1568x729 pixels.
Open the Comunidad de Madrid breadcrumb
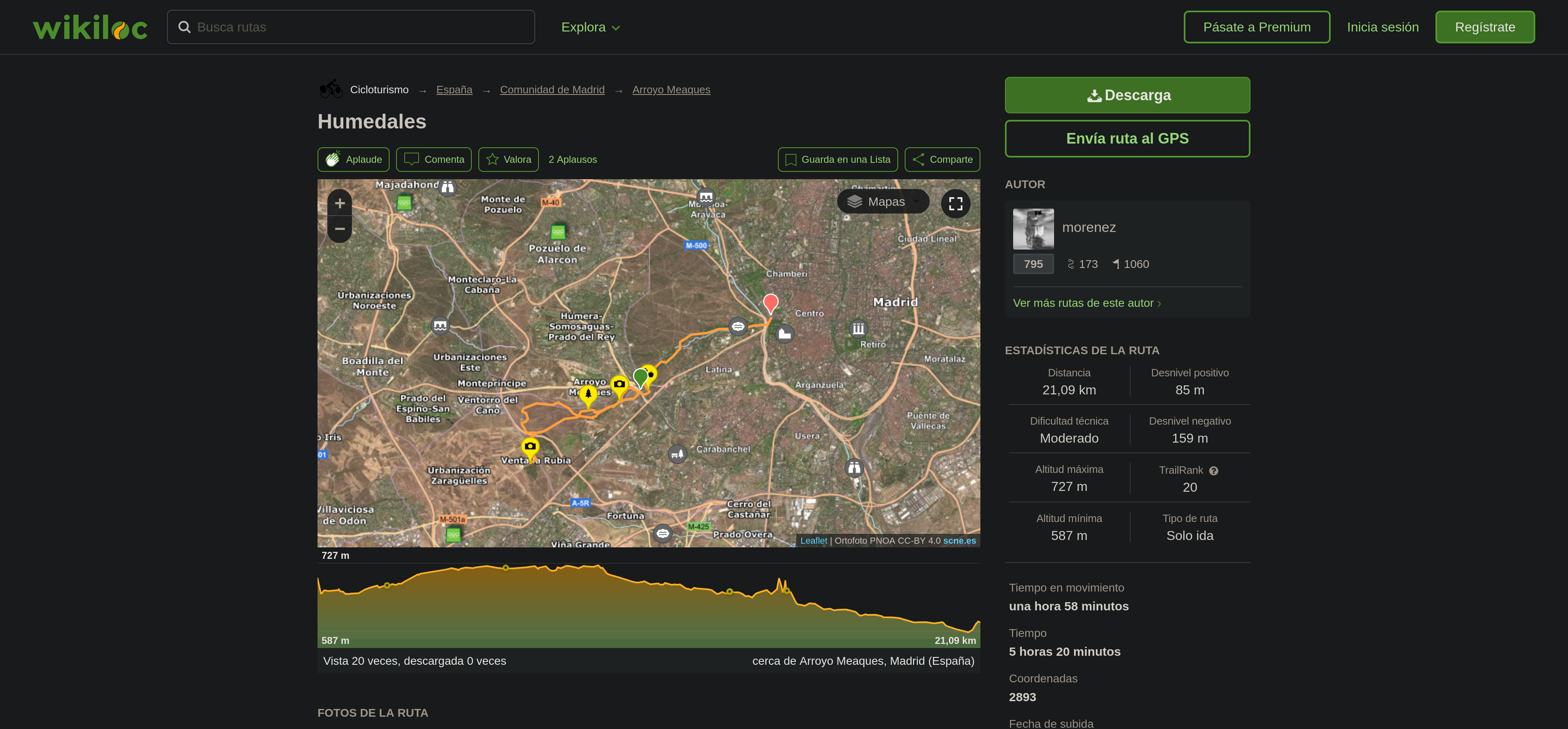tap(552, 90)
